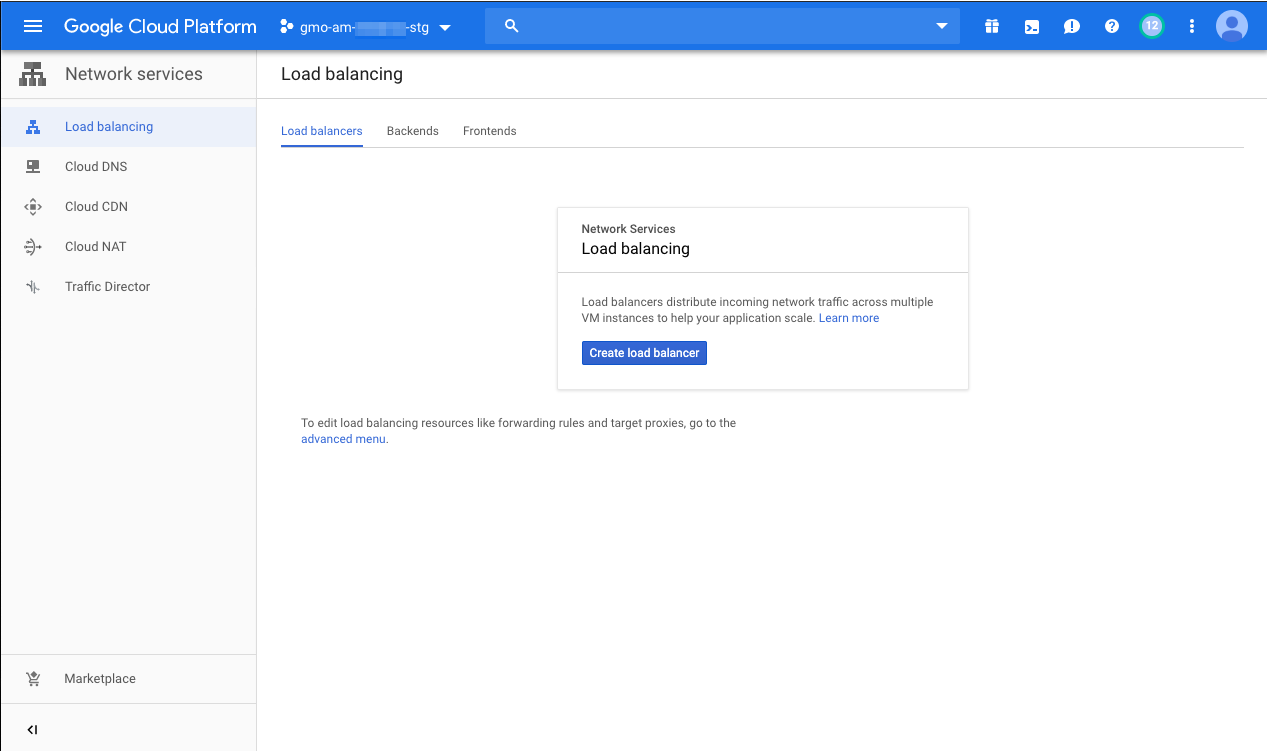Select the Load balancers tab
This screenshot has width=1267, height=752.
(x=321, y=131)
